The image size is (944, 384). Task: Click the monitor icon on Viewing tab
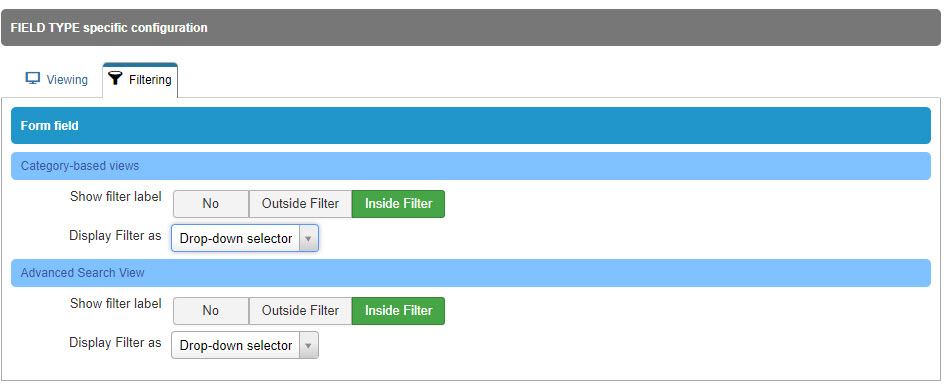[33, 79]
